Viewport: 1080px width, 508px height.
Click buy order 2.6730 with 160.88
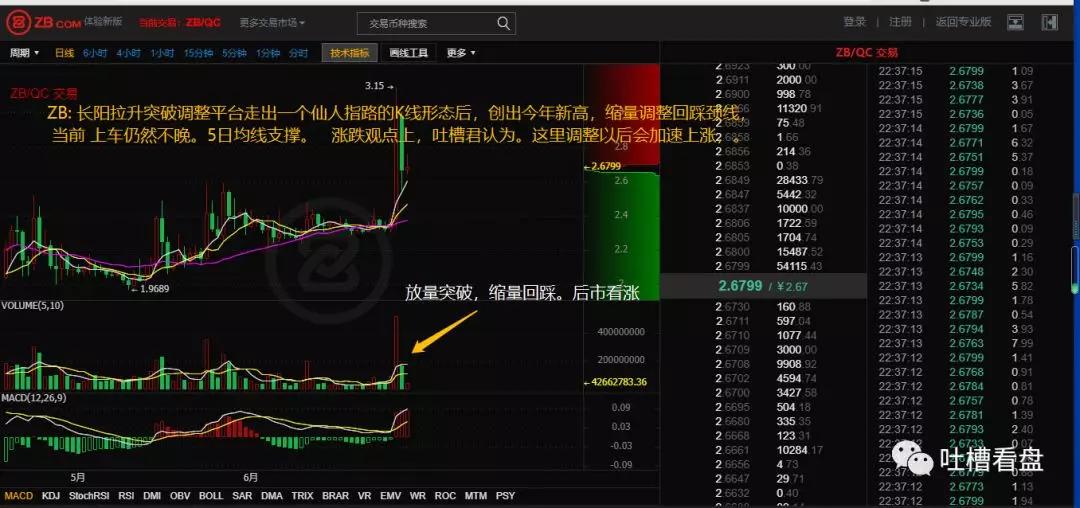point(763,306)
